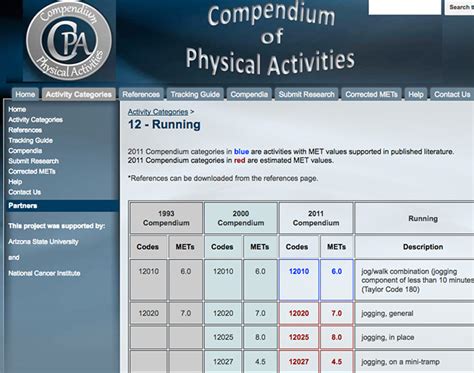
Task: Click the Help tab
Action: pos(416,94)
